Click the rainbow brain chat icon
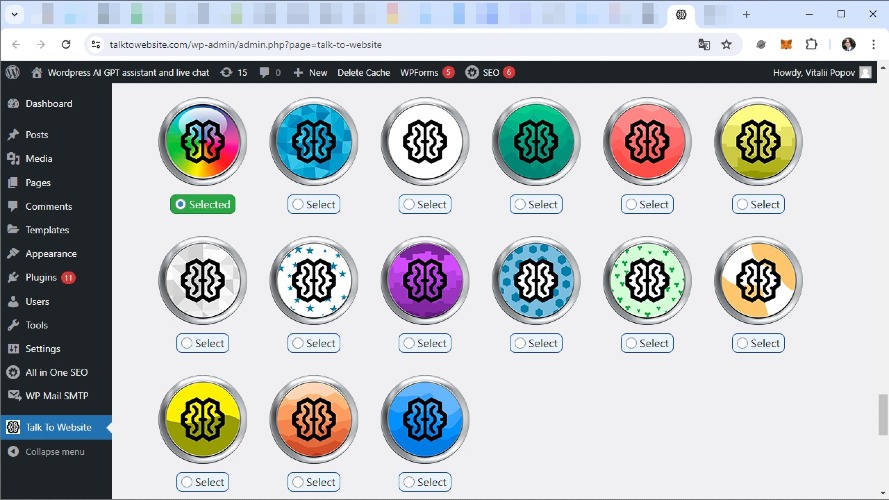The width and height of the screenshot is (889, 500). (202, 142)
